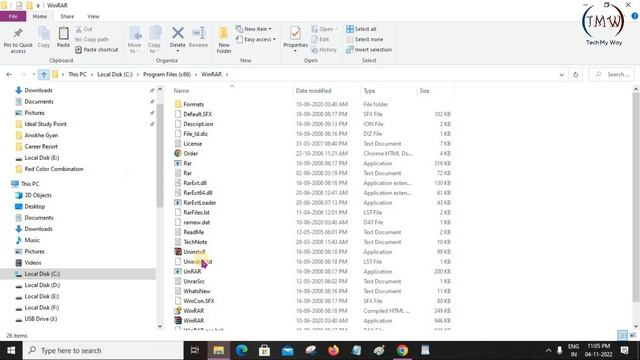Select the UnRAR application file
The width and height of the screenshot is (640, 360).
coord(192,271)
